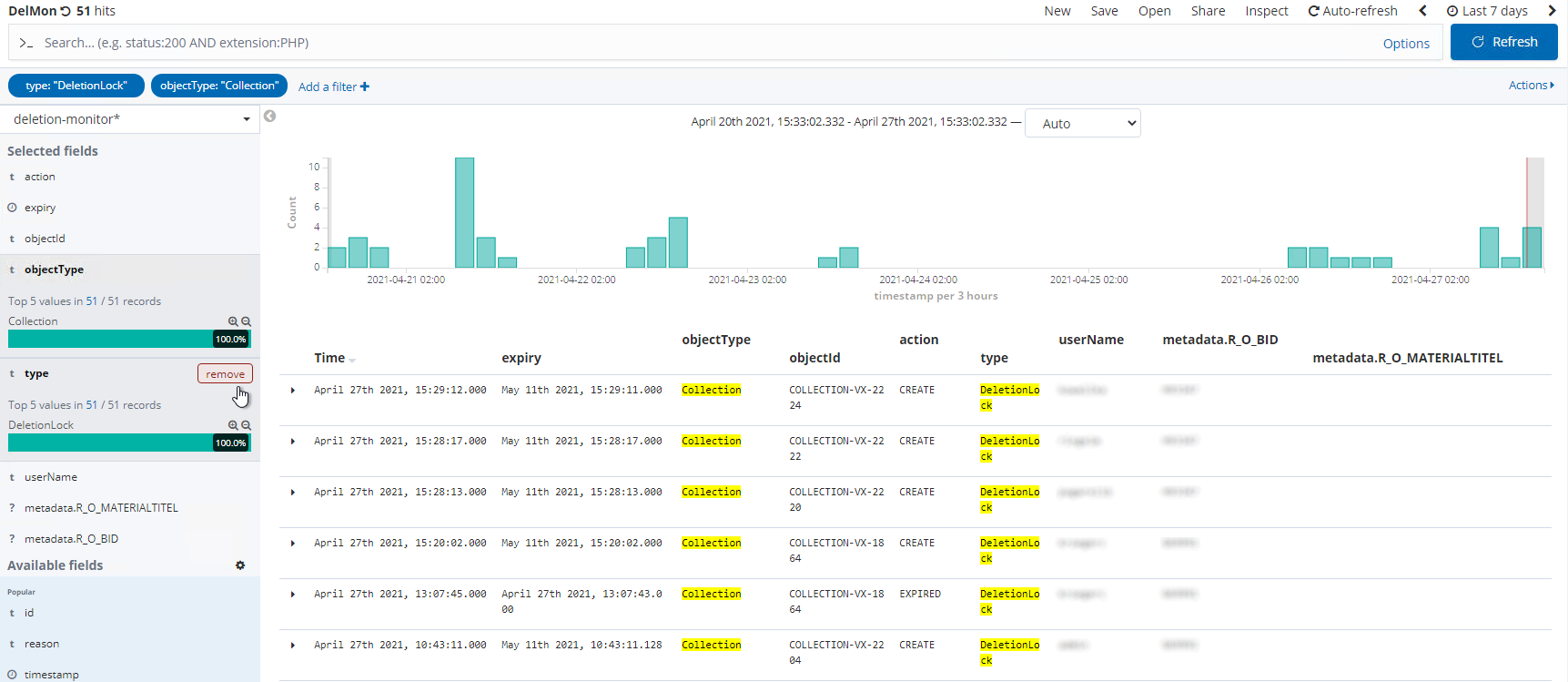The height and width of the screenshot is (682, 1568).
Task: Click zoom-in filter icon for Collection value
Action: click(233, 321)
